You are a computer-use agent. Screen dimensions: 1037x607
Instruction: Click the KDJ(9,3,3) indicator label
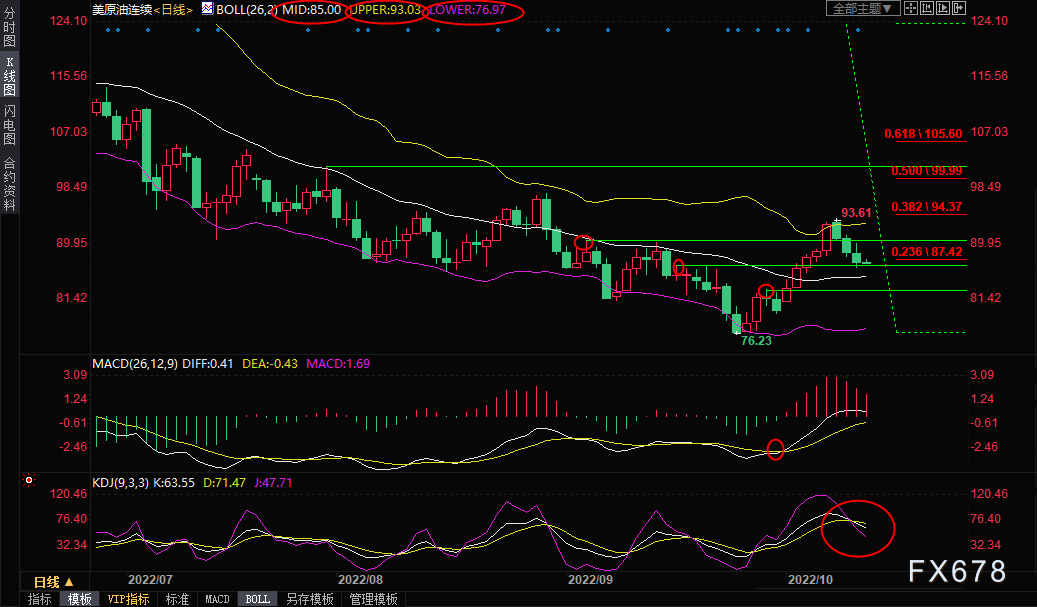point(121,483)
